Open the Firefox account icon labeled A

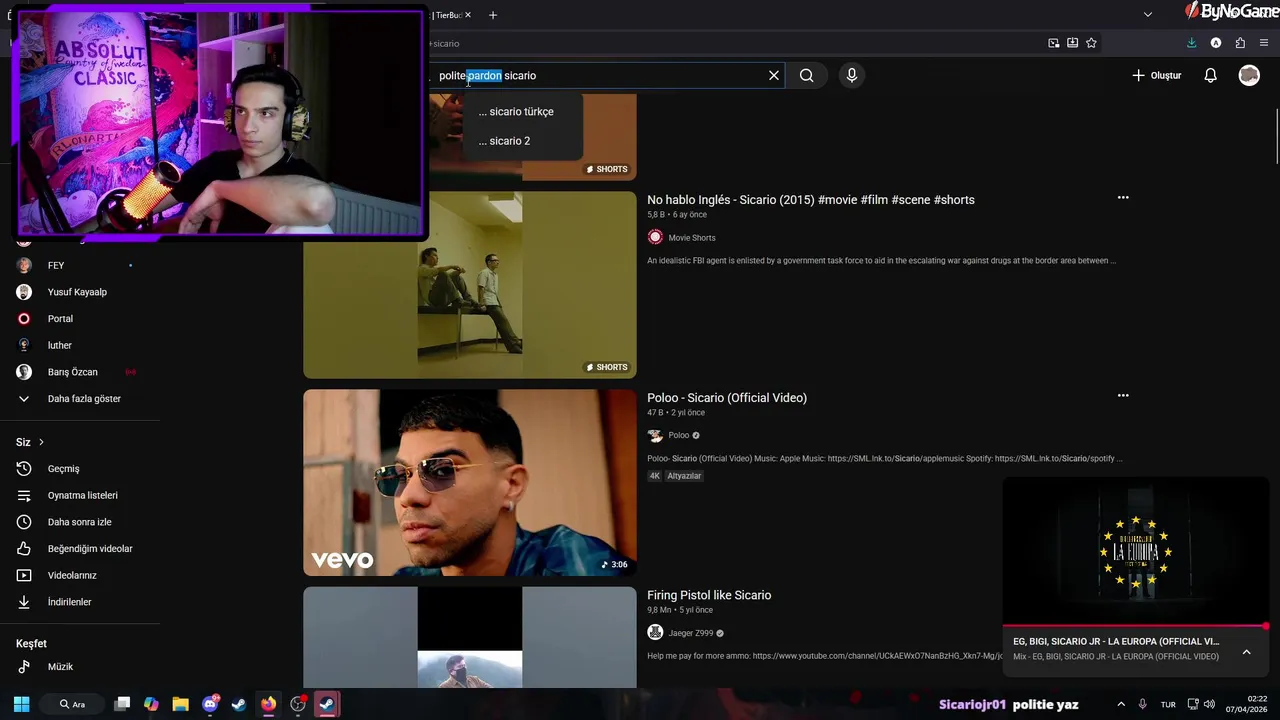point(1216,43)
